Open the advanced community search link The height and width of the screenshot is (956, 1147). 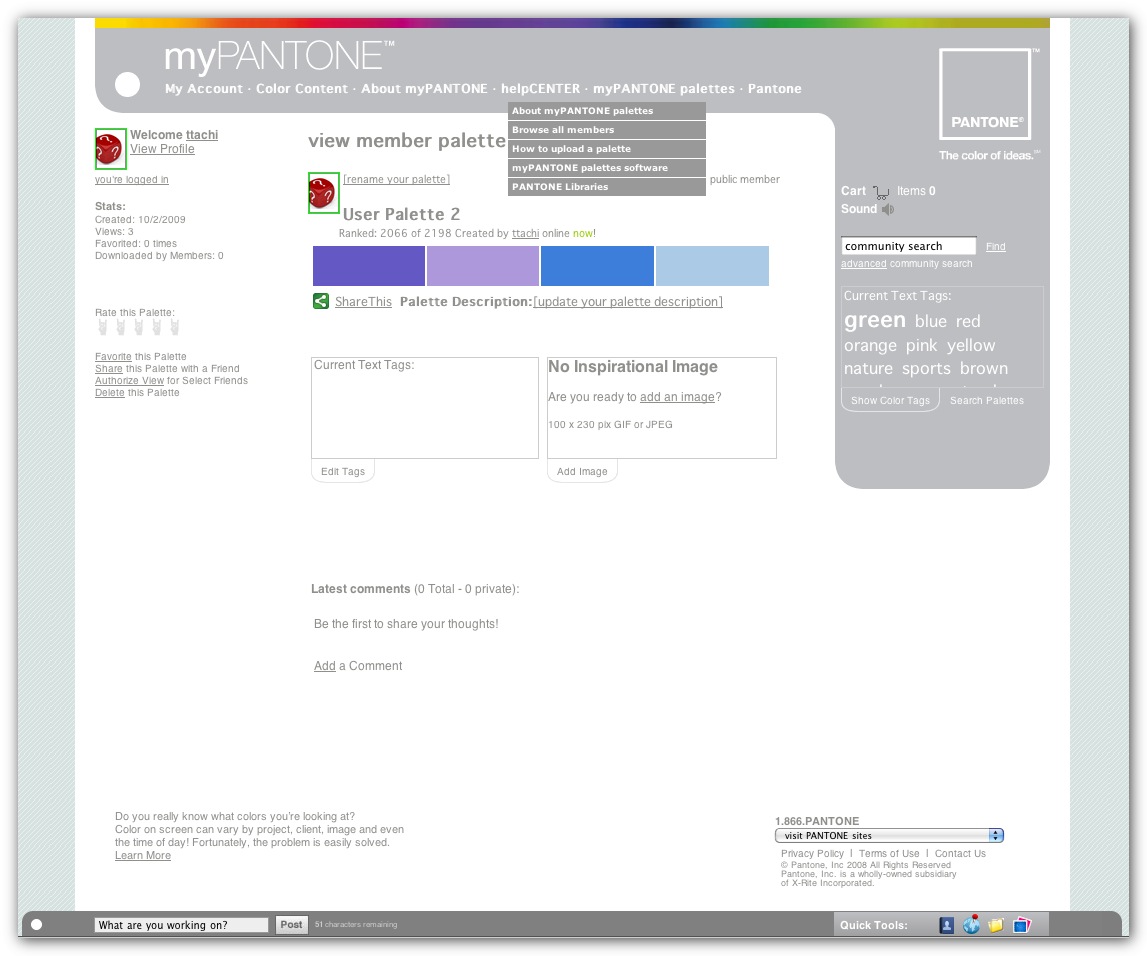pyautogui.click(x=863, y=264)
